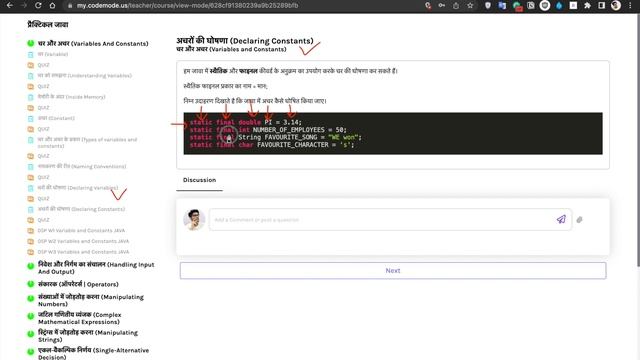
Task: Open the Declaring Variables lesson
Action: coord(78,188)
